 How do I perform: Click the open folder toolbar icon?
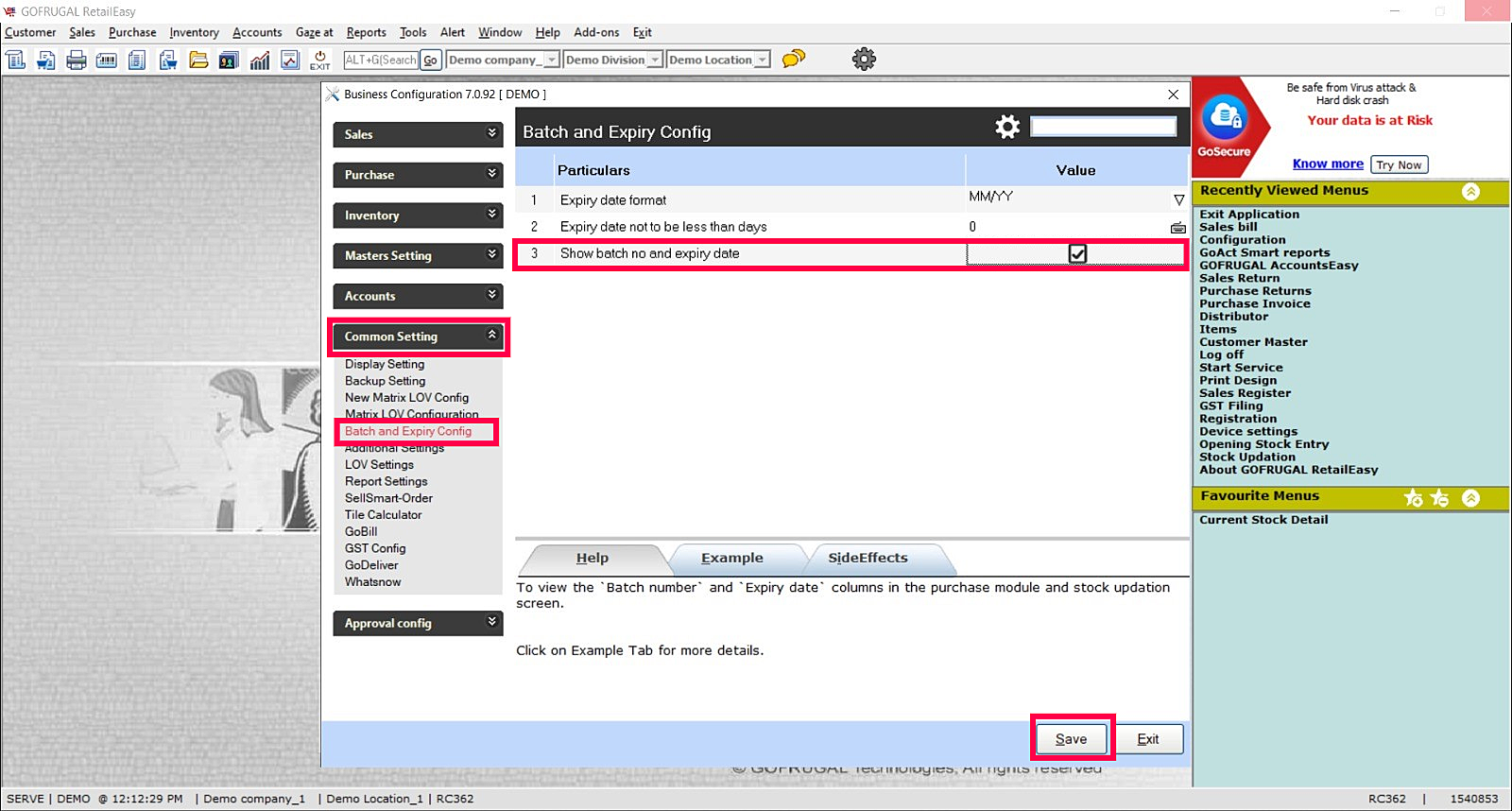point(198,60)
